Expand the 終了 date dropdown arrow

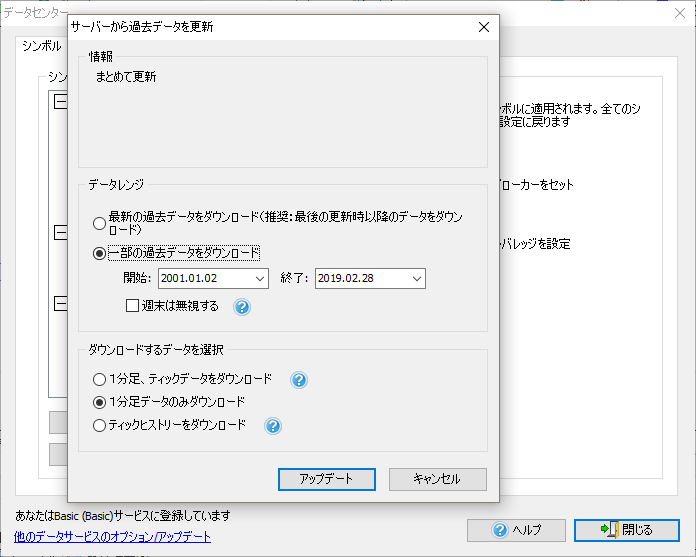[x=416, y=278]
